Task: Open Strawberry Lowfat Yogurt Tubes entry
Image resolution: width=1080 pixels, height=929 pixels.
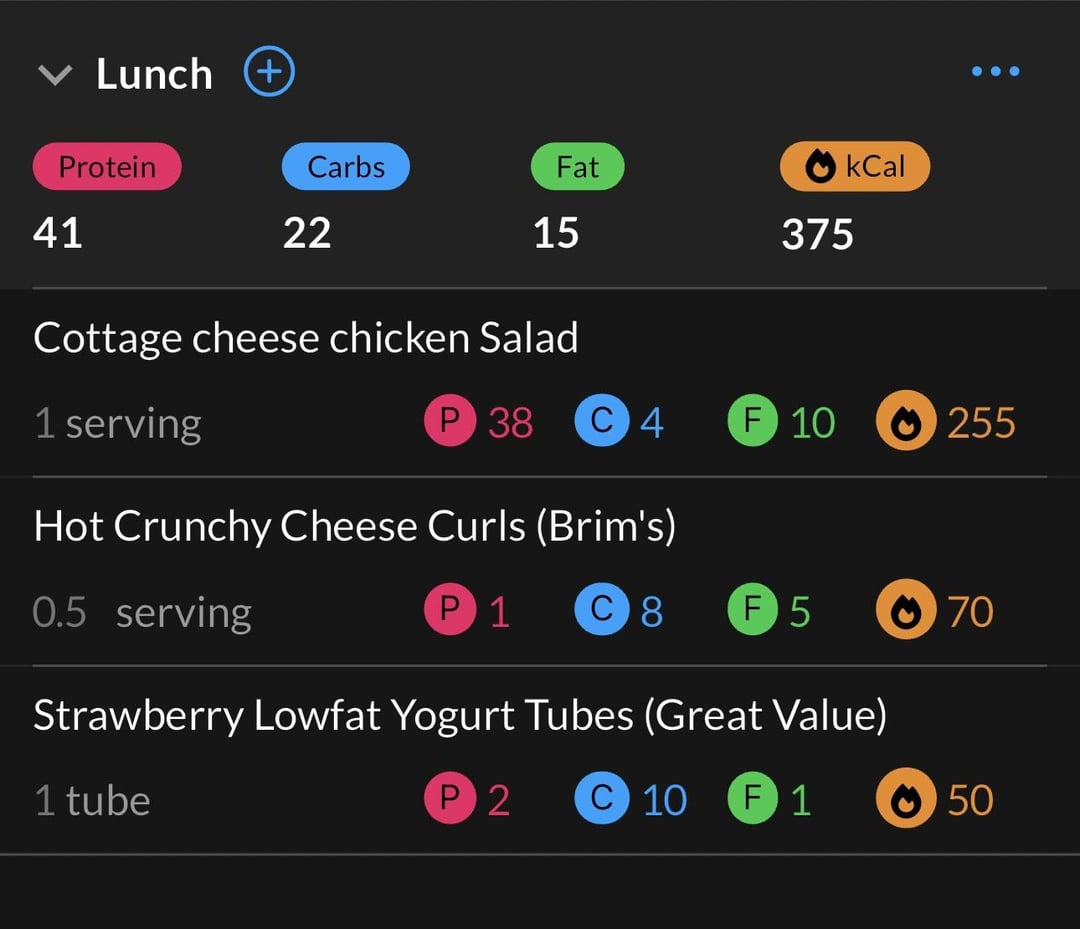Action: 460,715
